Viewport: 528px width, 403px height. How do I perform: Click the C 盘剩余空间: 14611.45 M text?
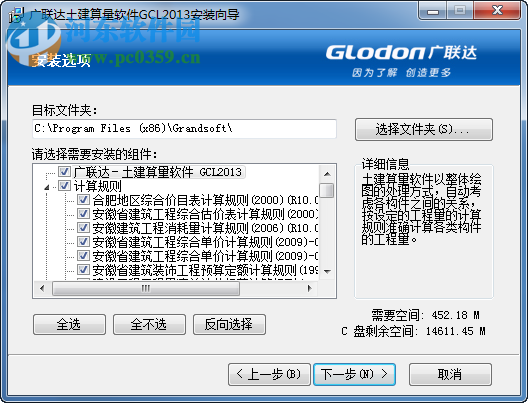[x=414, y=331]
